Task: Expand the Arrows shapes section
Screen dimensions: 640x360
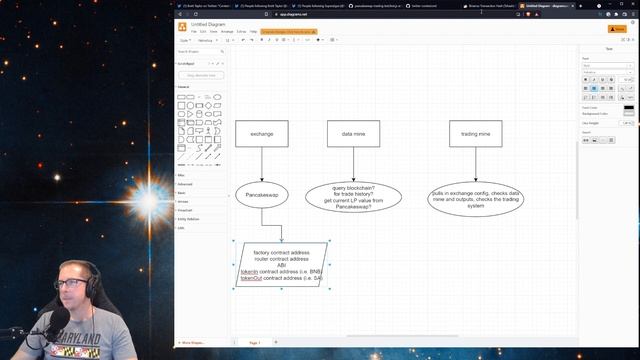Action: (x=182, y=202)
